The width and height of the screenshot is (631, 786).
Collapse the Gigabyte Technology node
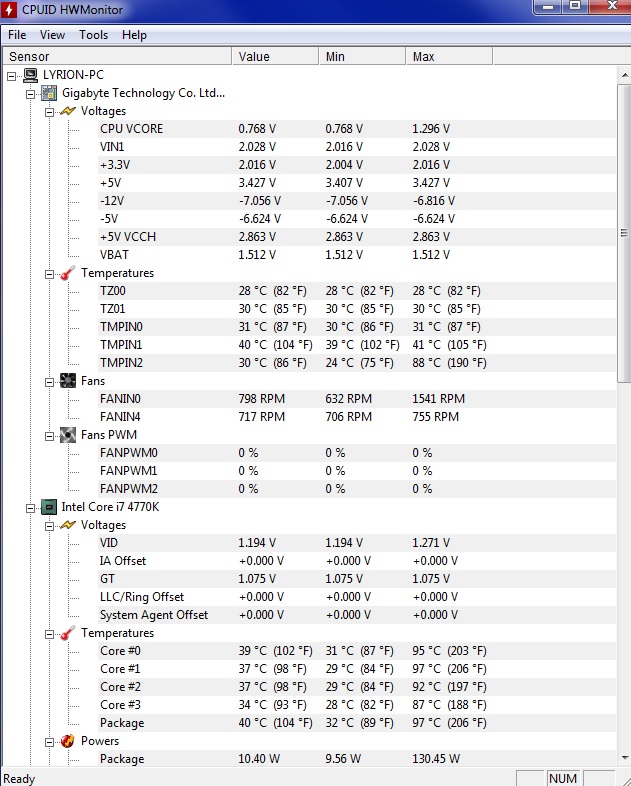(x=31, y=94)
